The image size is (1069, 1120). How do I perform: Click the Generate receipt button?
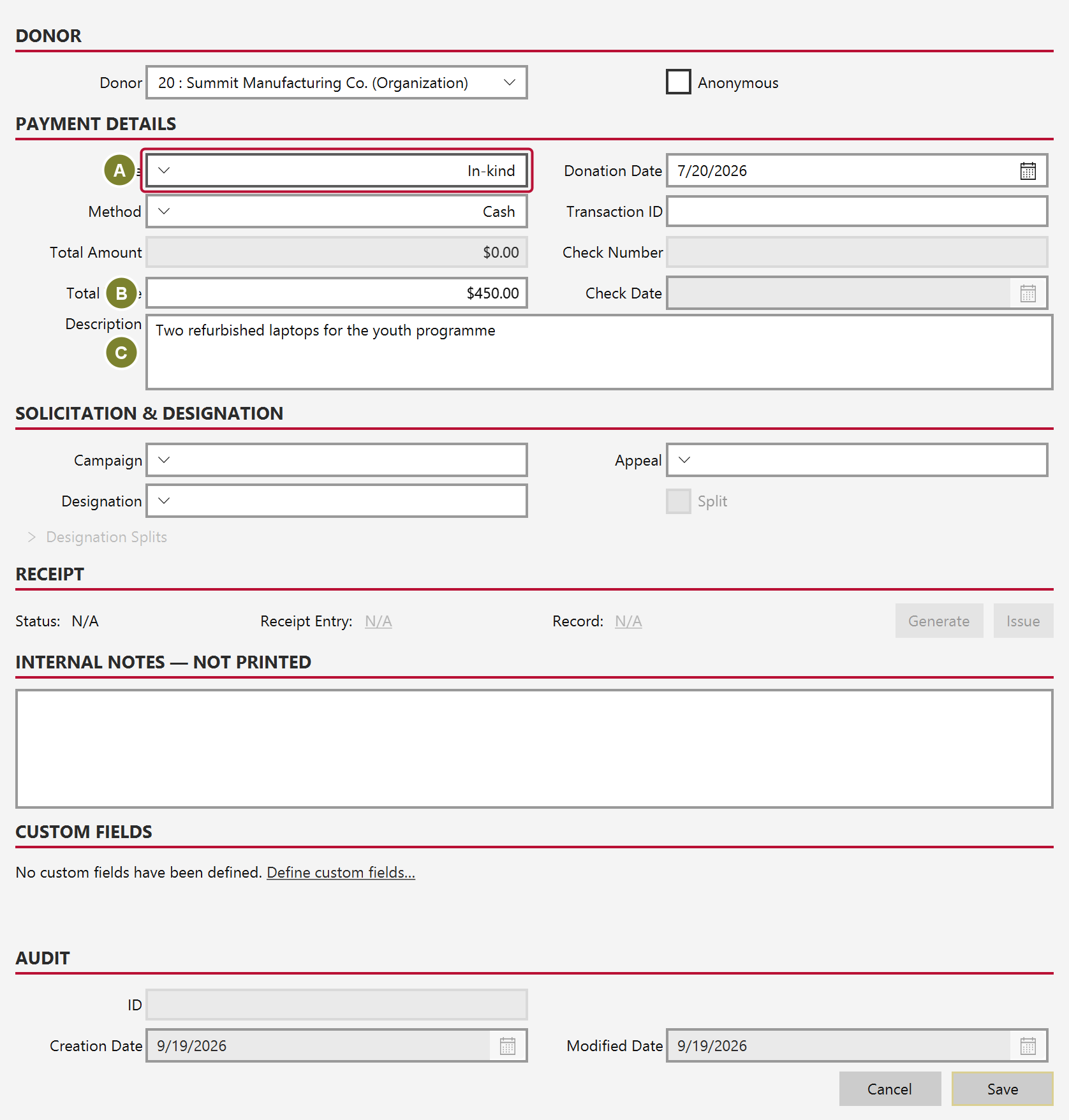tap(939, 621)
